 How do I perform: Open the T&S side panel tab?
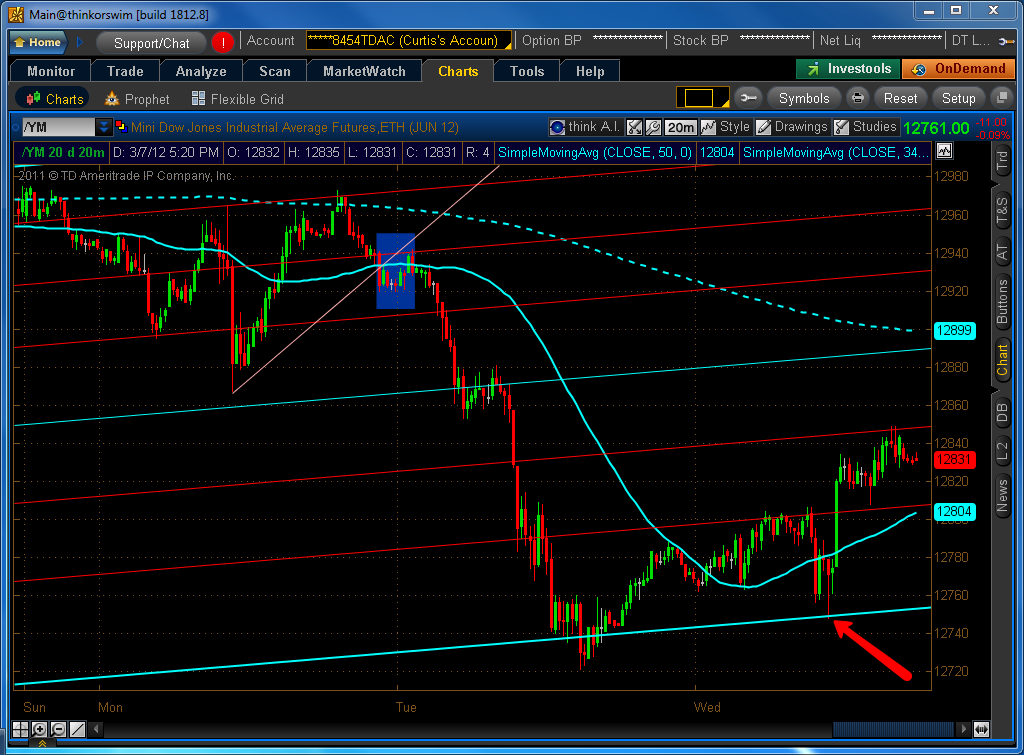(x=1002, y=210)
